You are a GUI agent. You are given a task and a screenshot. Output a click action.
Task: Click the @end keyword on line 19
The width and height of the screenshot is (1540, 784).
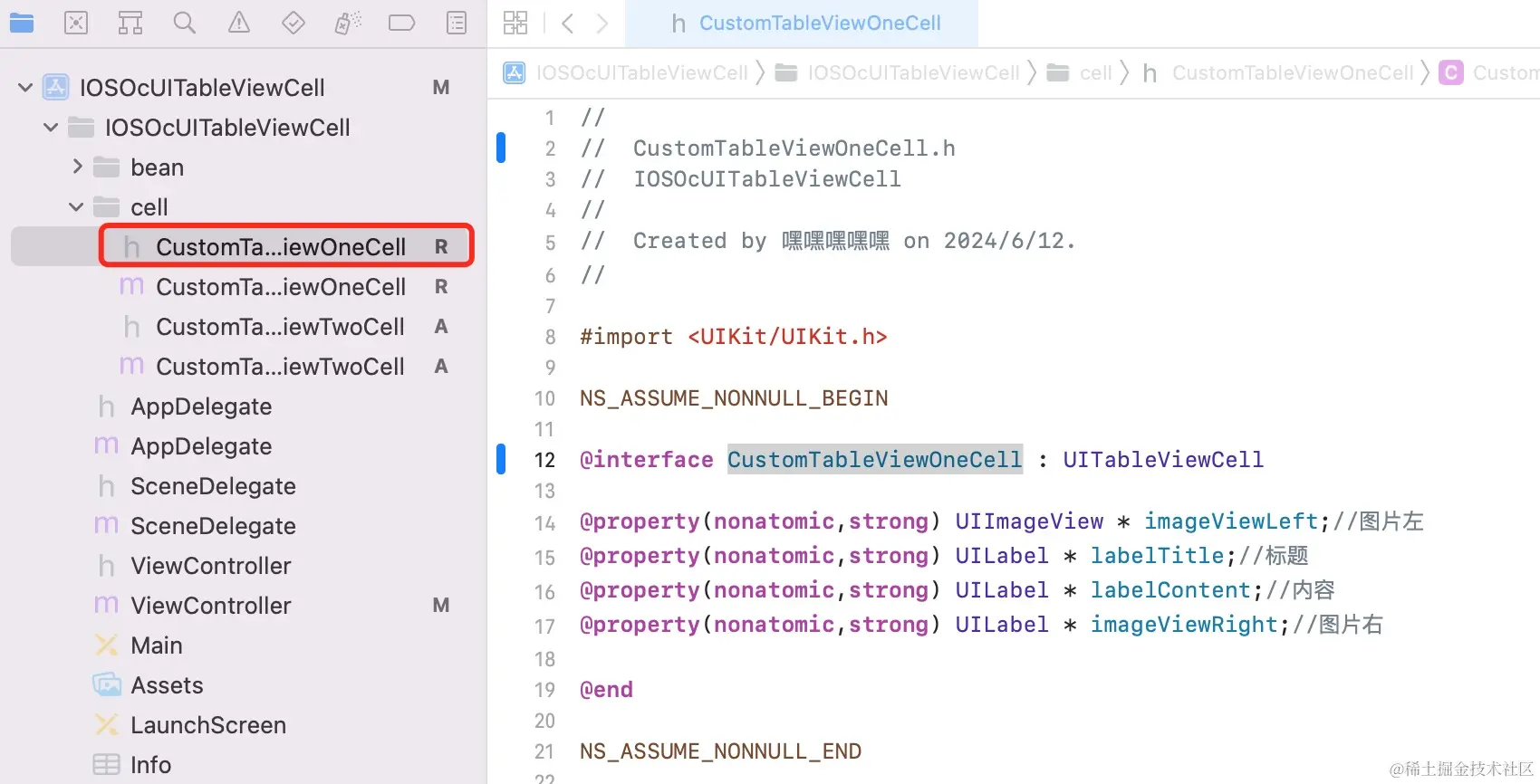606,690
